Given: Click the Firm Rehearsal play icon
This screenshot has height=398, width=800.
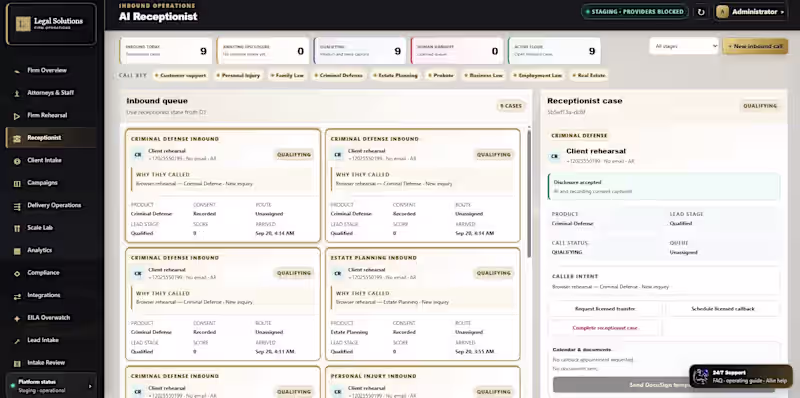Looking at the screenshot, I should 17,116.
